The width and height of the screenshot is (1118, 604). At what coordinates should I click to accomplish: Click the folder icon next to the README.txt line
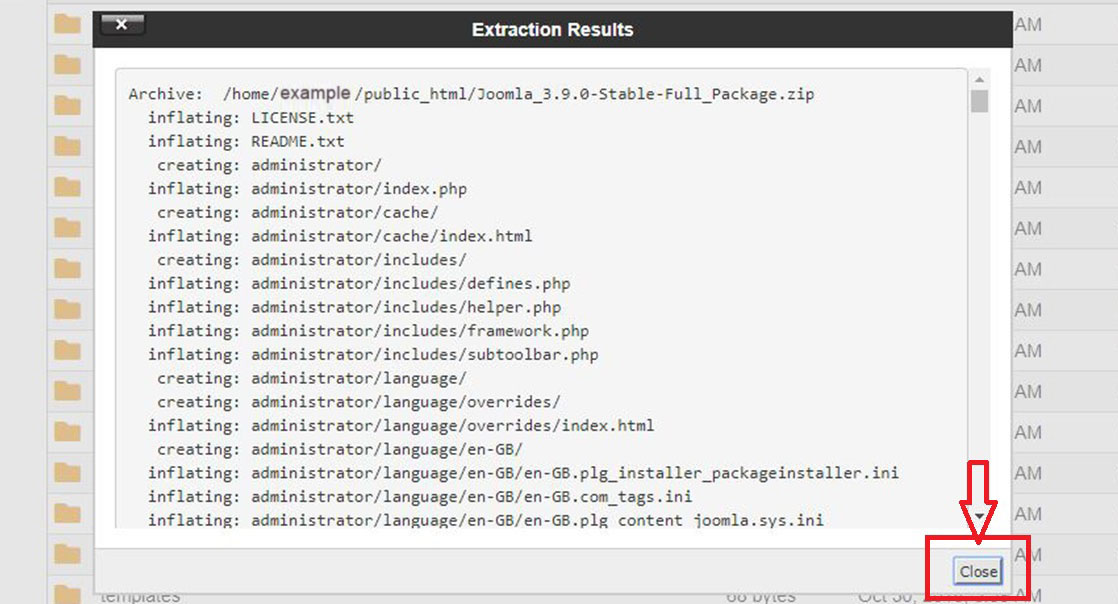[x=67, y=146]
